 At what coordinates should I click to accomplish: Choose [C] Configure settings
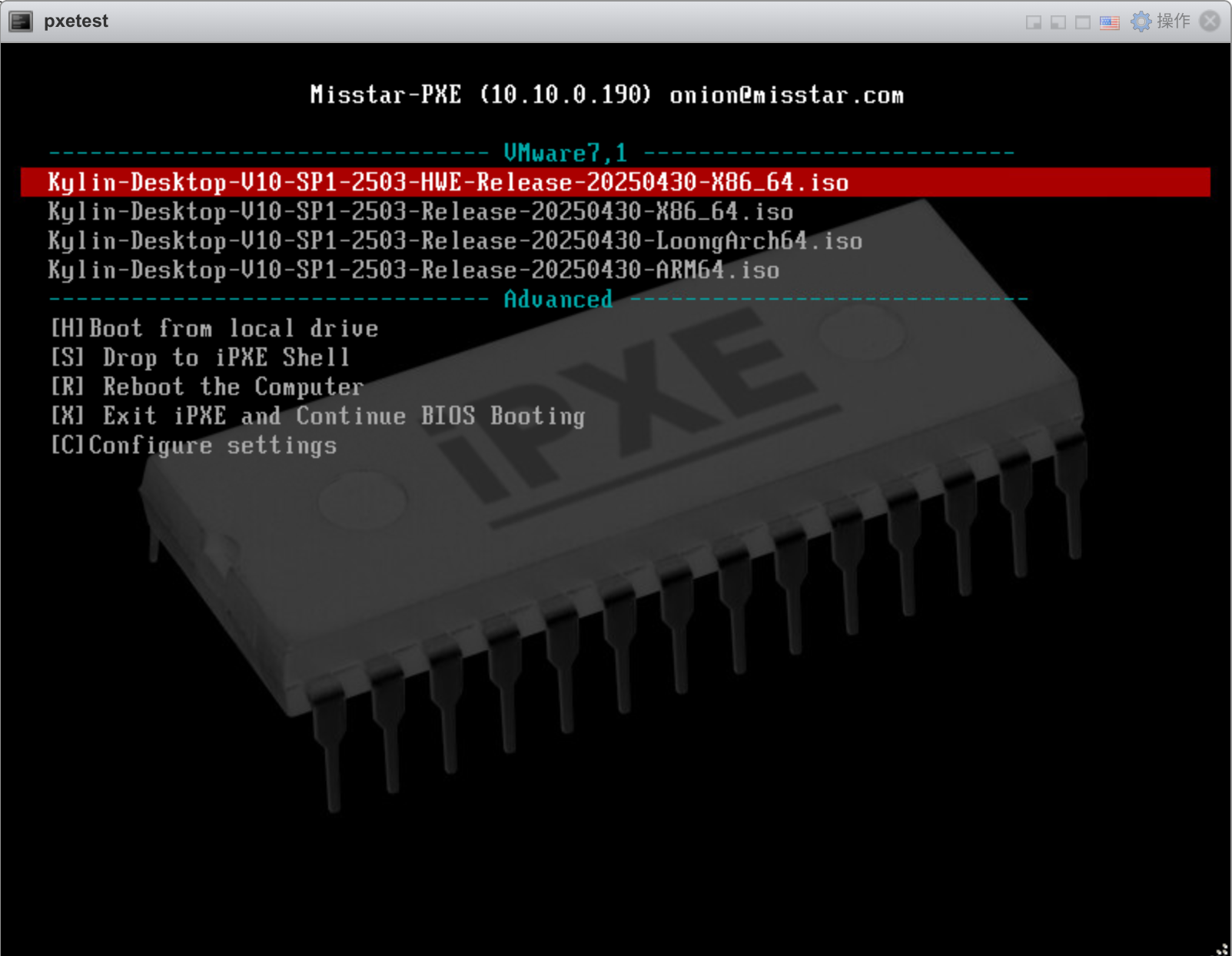[x=194, y=445]
